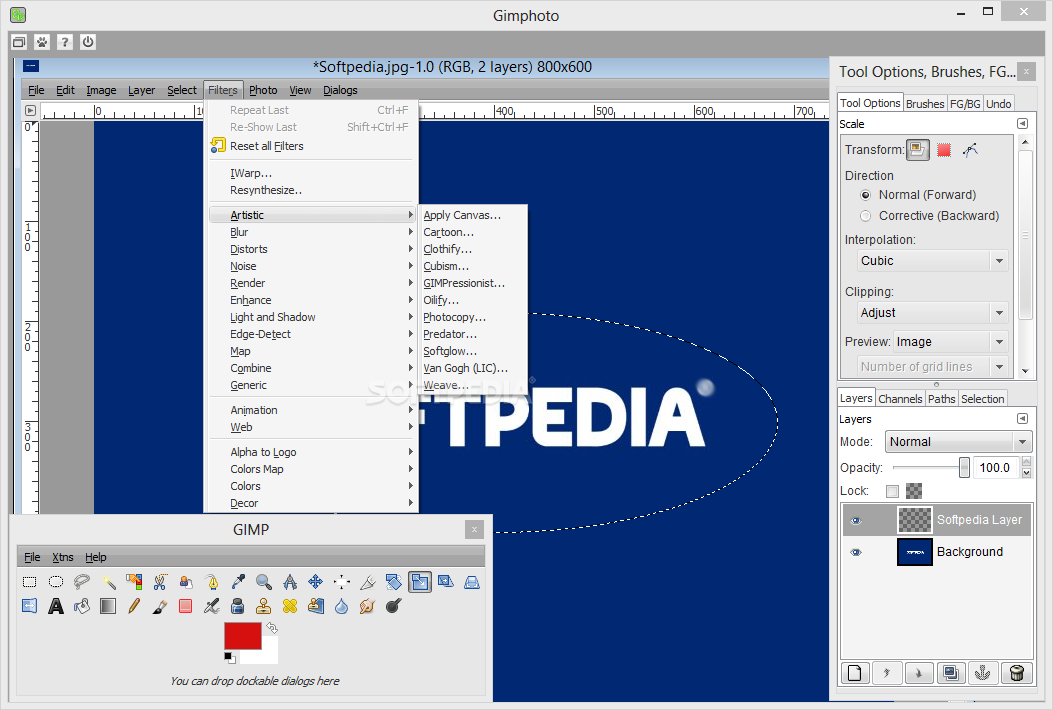This screenshot has width=1053, height=710.
Task: Choose Cartoon... from Artistic submenu
Action: click(473, 232)
